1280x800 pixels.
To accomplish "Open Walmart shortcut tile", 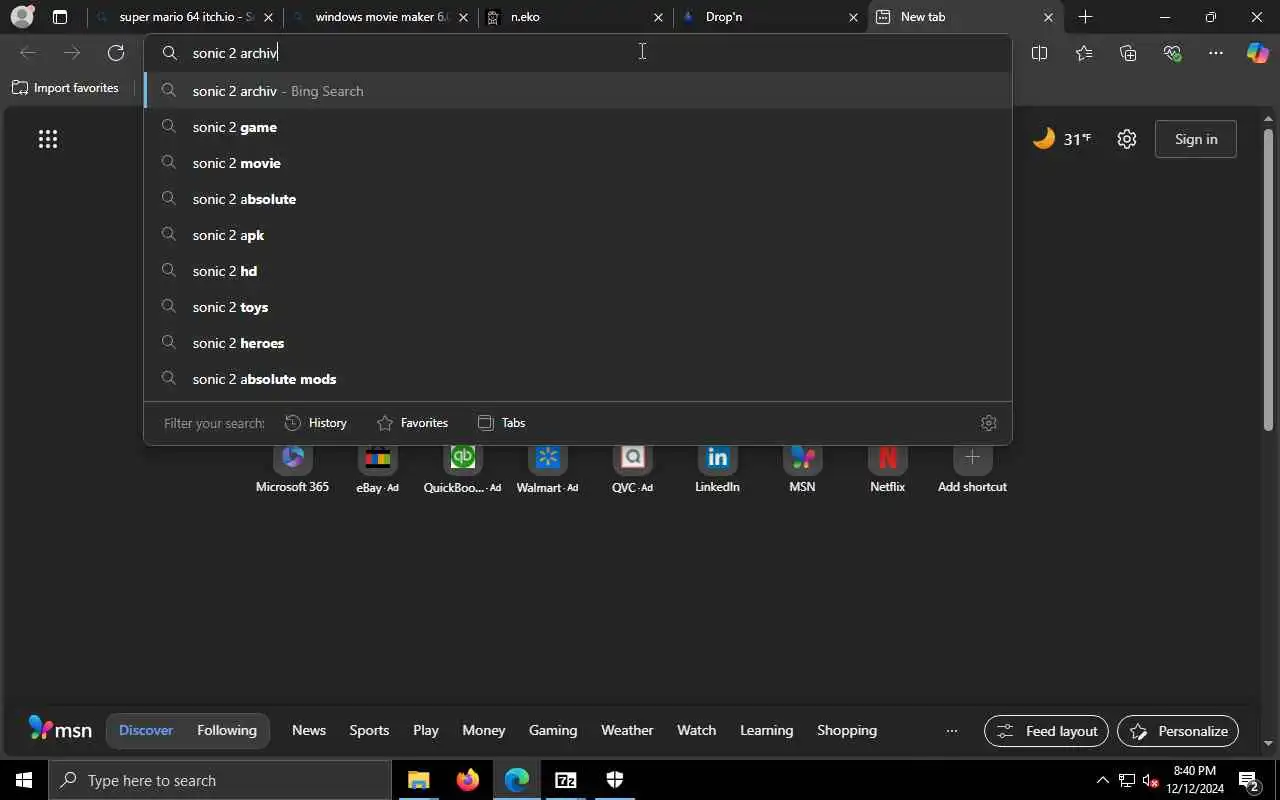I will [x=547, y=470].
